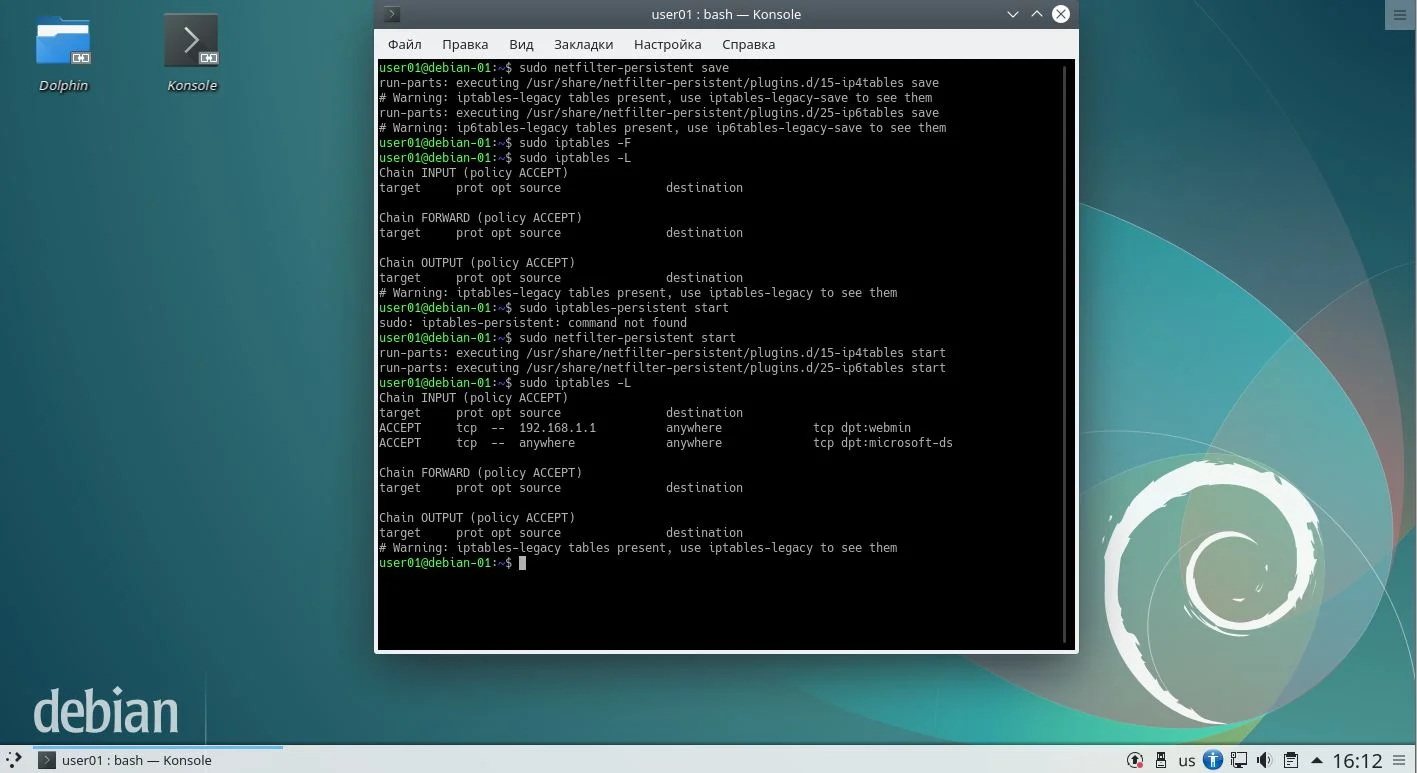Screen dimensions: 1417x773
Task: Open the accessibility tray icon
Action: click(1212, 761)
